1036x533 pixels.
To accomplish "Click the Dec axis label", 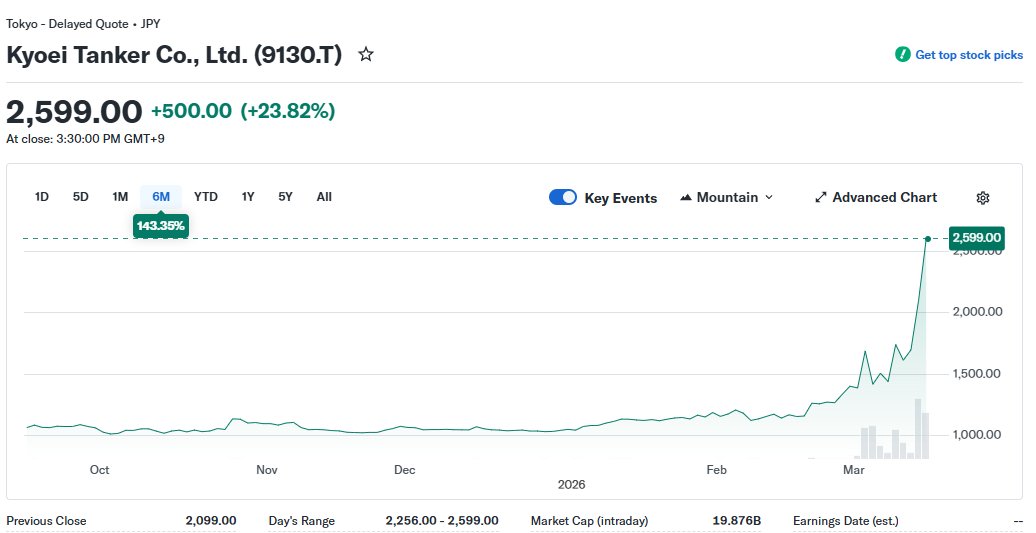I will (x=404, y=470).
